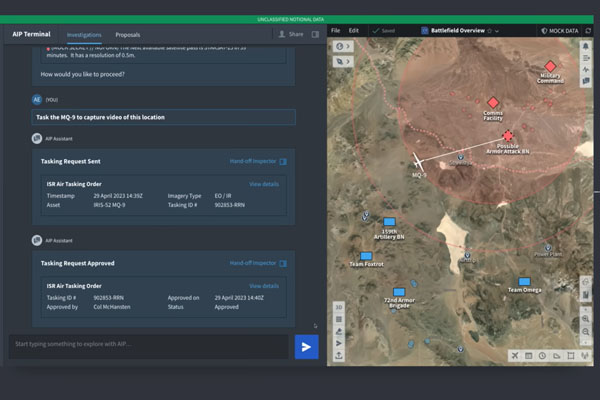
Task: Select the Possible Armor Attack BN marker
Action: coord(508,136)
